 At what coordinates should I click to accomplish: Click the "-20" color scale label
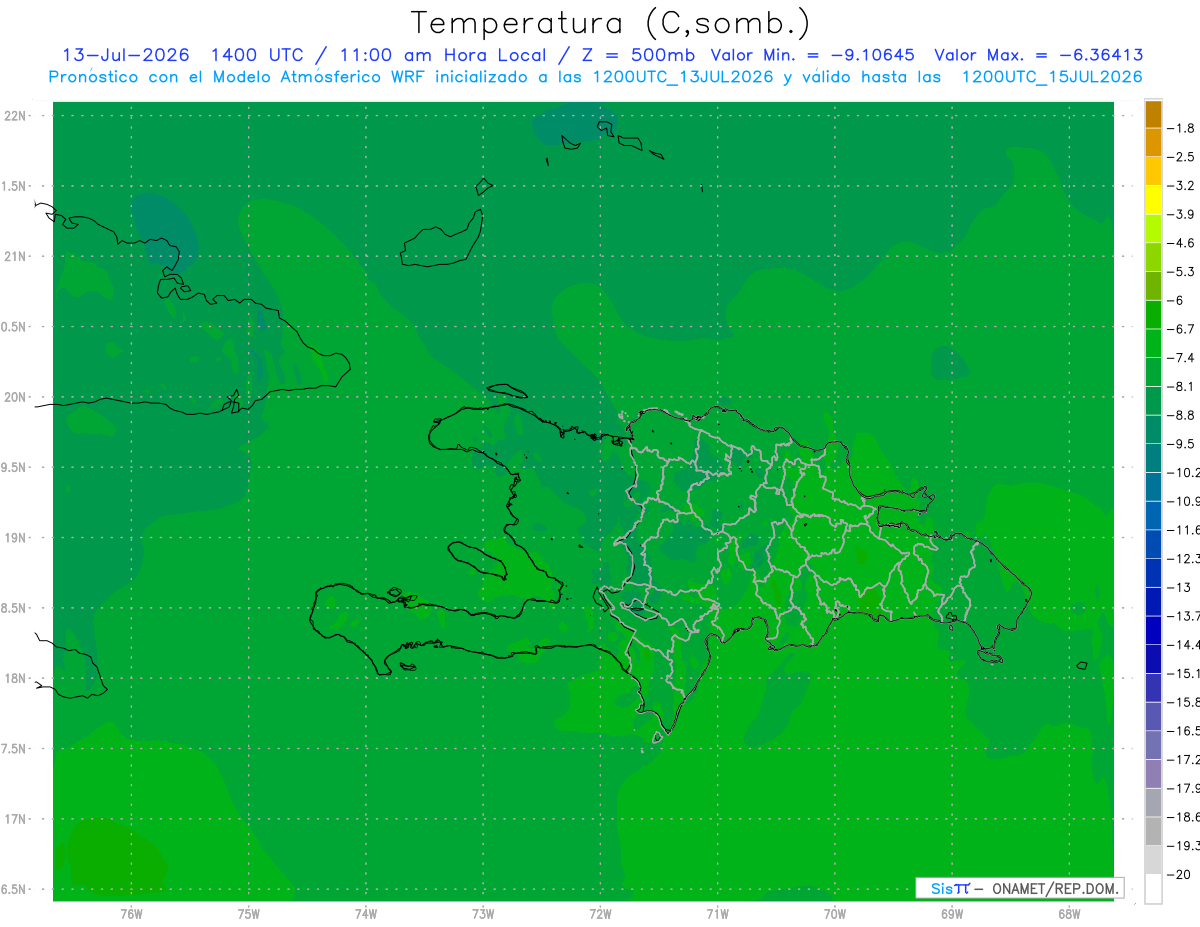click(1178, 874)
